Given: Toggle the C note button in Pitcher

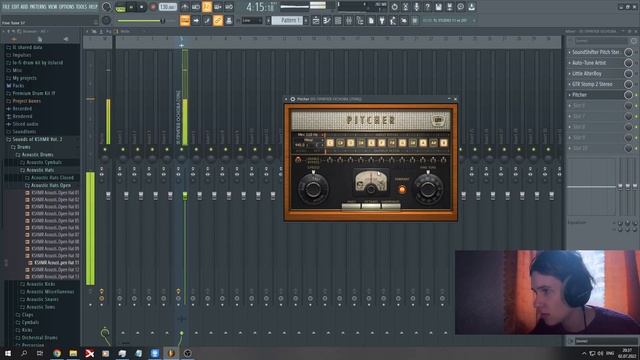Looking at the screenshot, I should point(330,143).
